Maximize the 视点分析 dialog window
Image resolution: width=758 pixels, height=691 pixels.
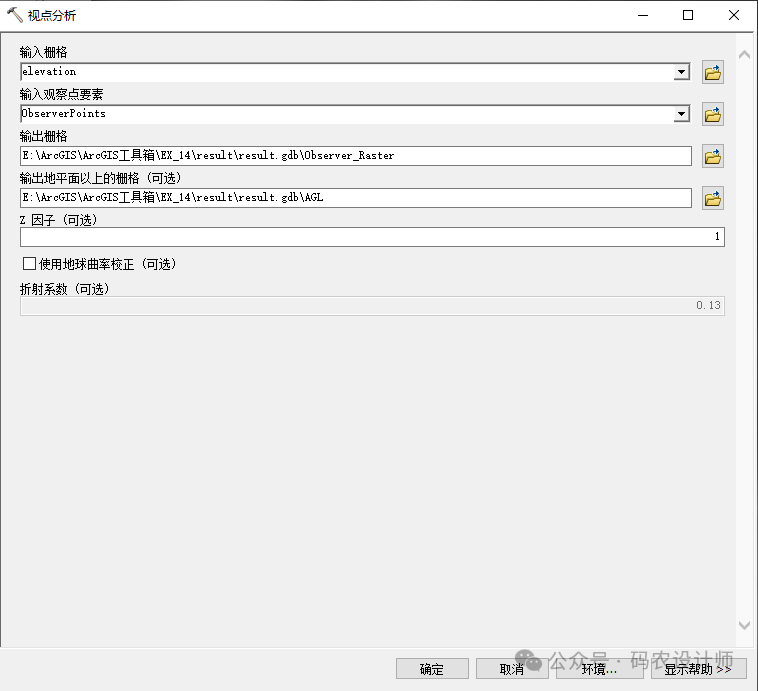click(x=688, y=15)
